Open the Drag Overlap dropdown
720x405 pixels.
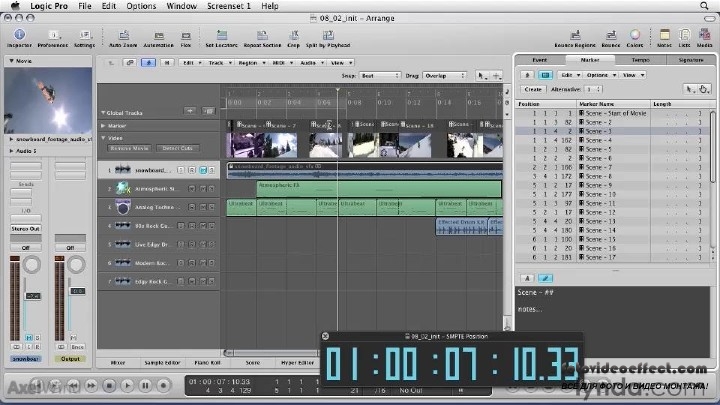(x=444, y=76)
